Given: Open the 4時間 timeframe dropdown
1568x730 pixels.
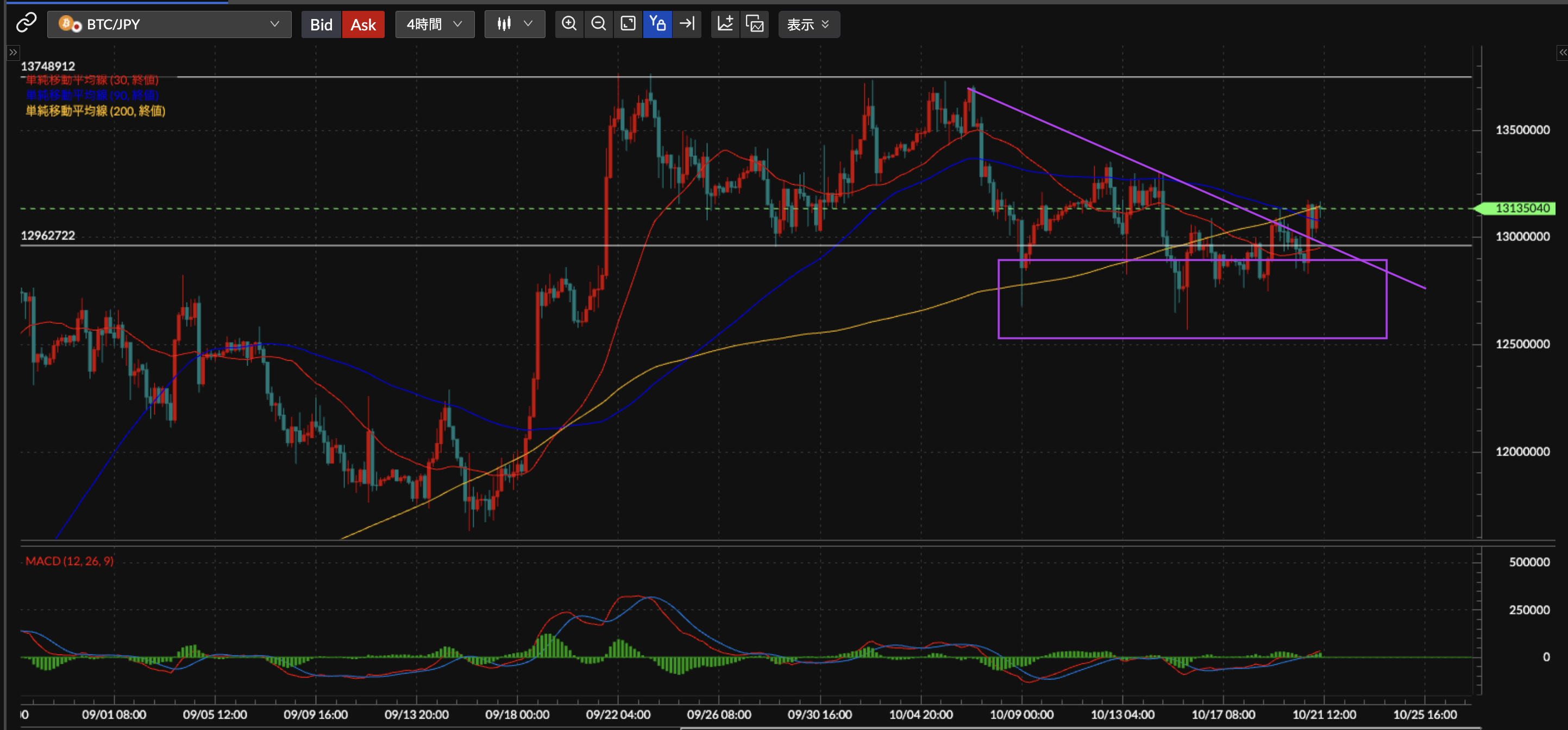Looking at the screenshot, I should (x=435, y=24).
